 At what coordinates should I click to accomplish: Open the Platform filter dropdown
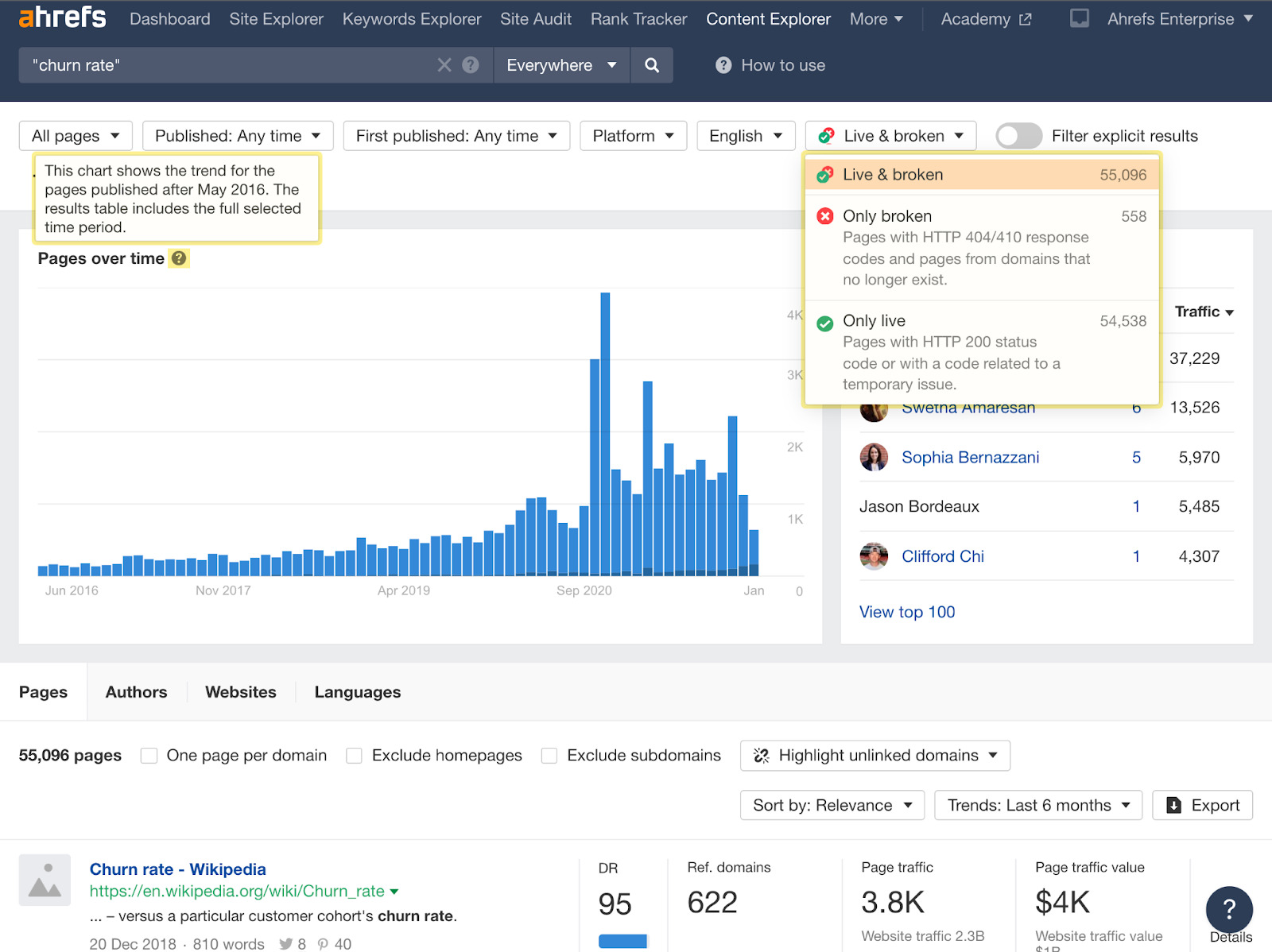coord(633,135)
